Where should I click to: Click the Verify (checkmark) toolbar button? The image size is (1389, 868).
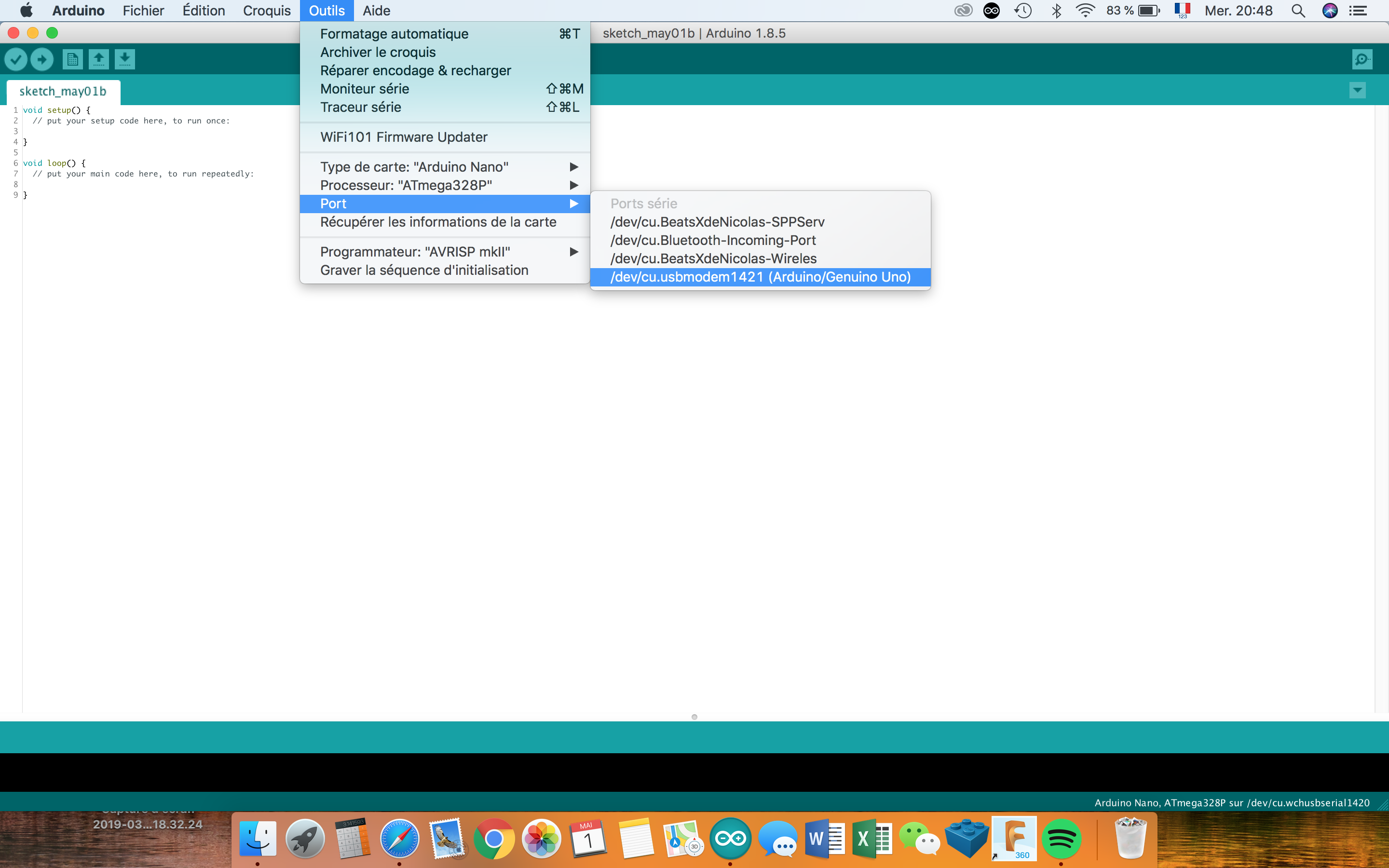[16, 59]
